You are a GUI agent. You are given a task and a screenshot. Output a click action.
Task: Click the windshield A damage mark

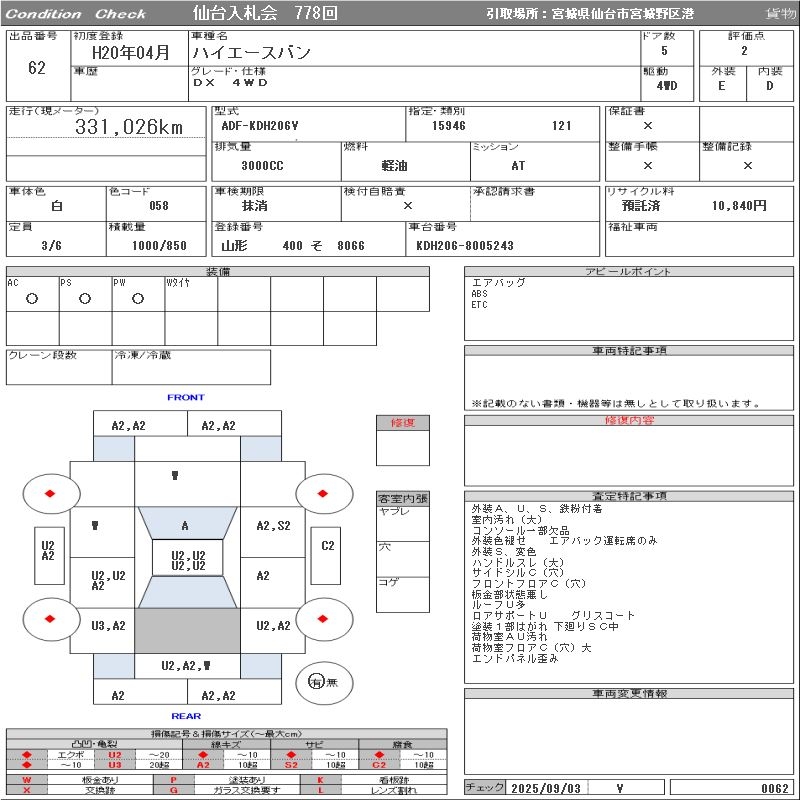tap(185, 526)
